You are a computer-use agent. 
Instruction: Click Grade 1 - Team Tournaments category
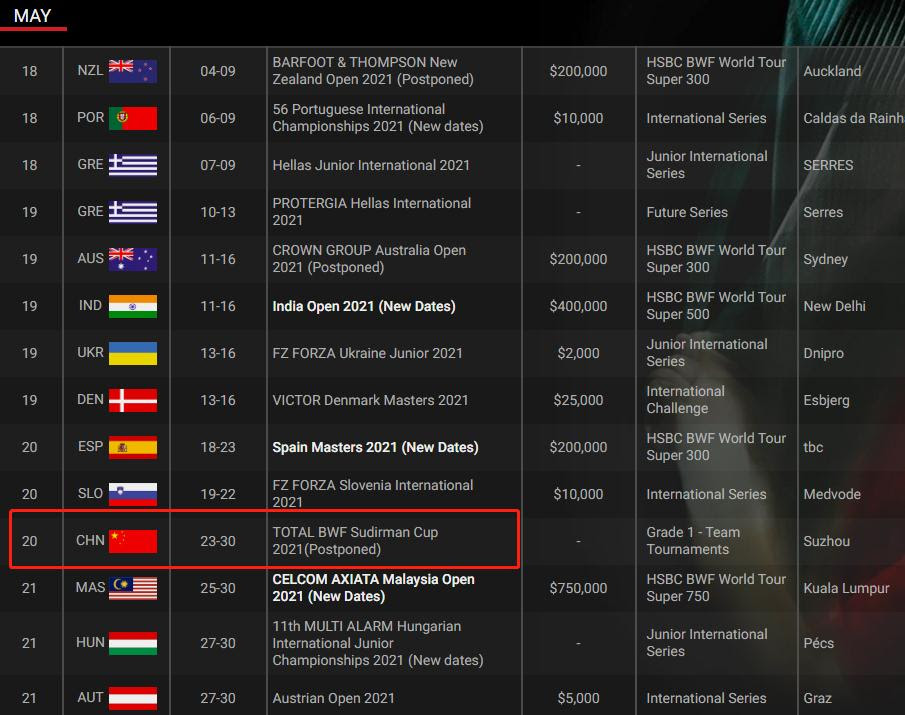pyautogui.click(x=693, y=541)
